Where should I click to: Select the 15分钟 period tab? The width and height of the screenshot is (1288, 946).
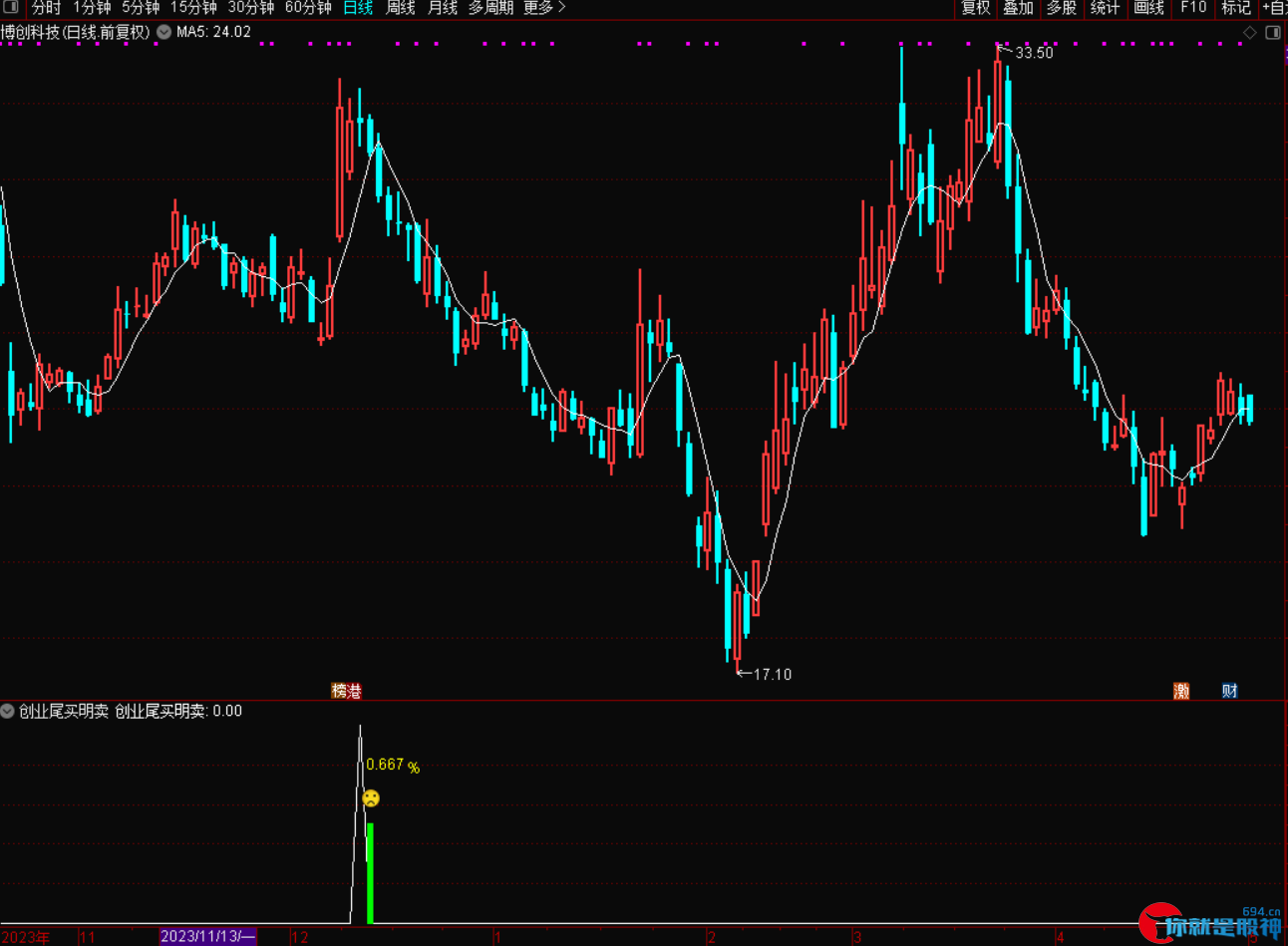point(193,8)
